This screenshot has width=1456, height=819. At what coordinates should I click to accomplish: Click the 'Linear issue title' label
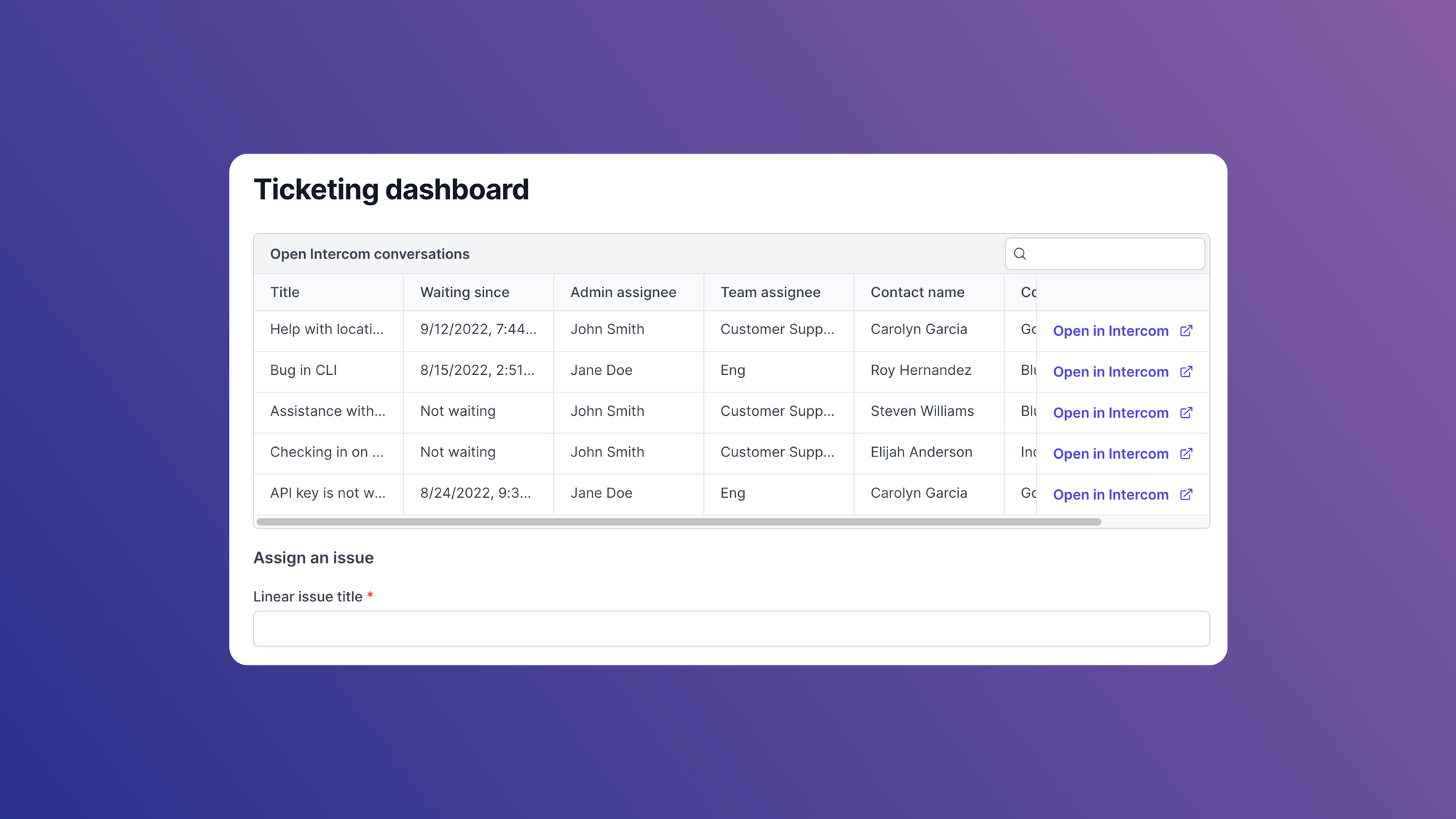[x=308, y=596]
